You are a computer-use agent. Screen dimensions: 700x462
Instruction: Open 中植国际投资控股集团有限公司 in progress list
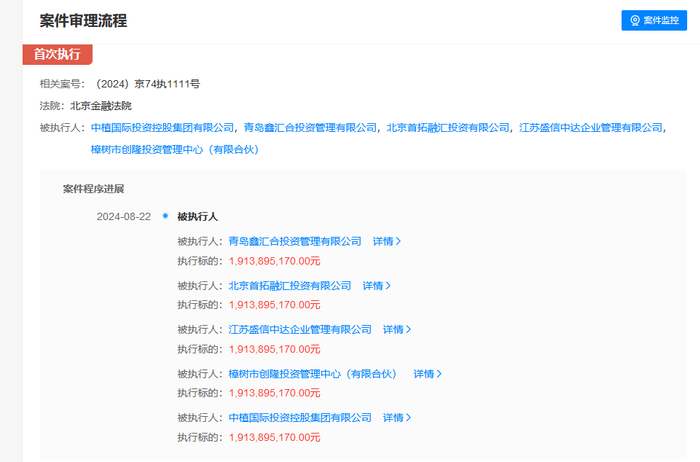pyautogui.click(x=300, y=418)
